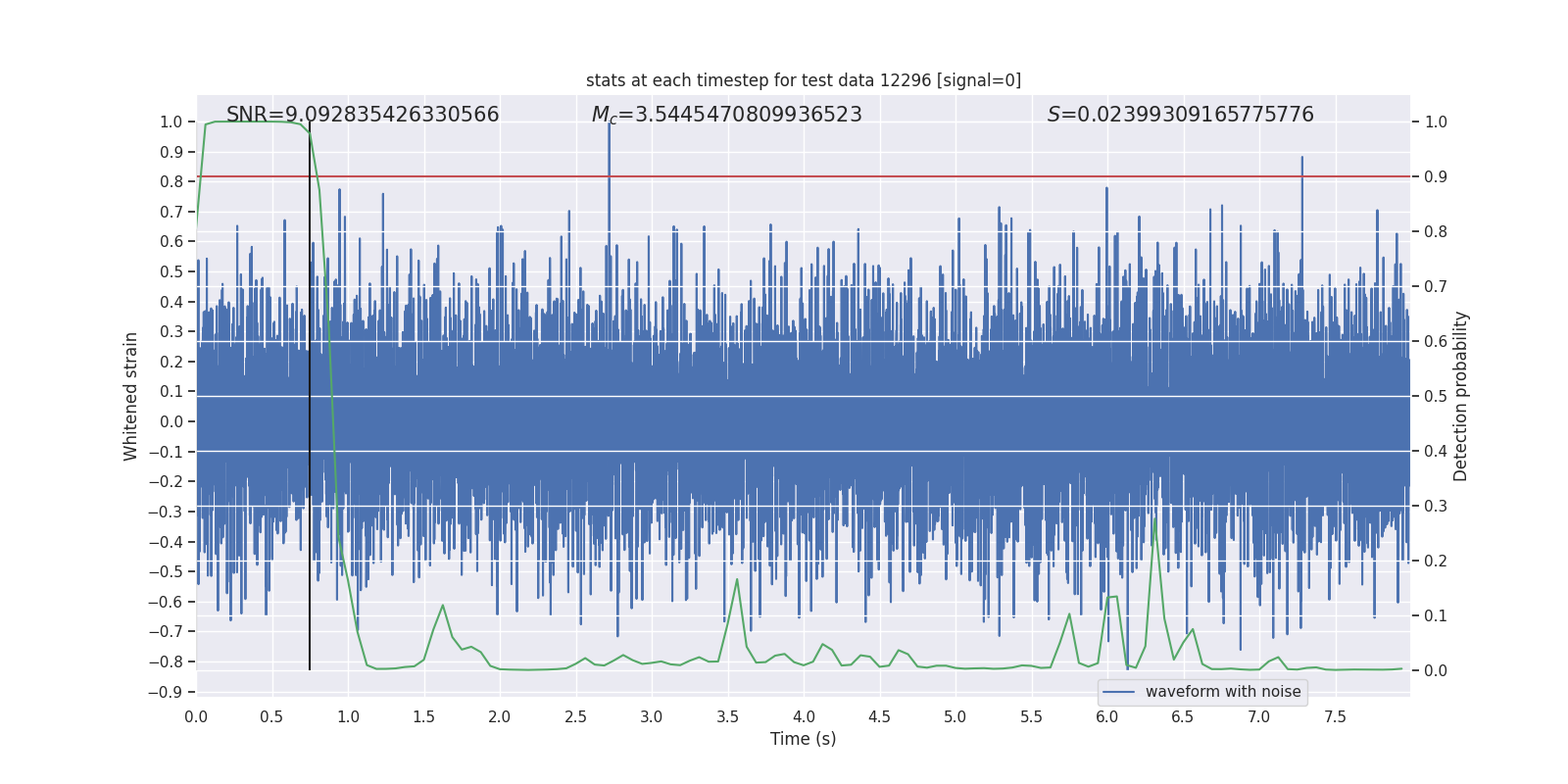Click the plot title text
1568x784 pixels.
(803, 80)
